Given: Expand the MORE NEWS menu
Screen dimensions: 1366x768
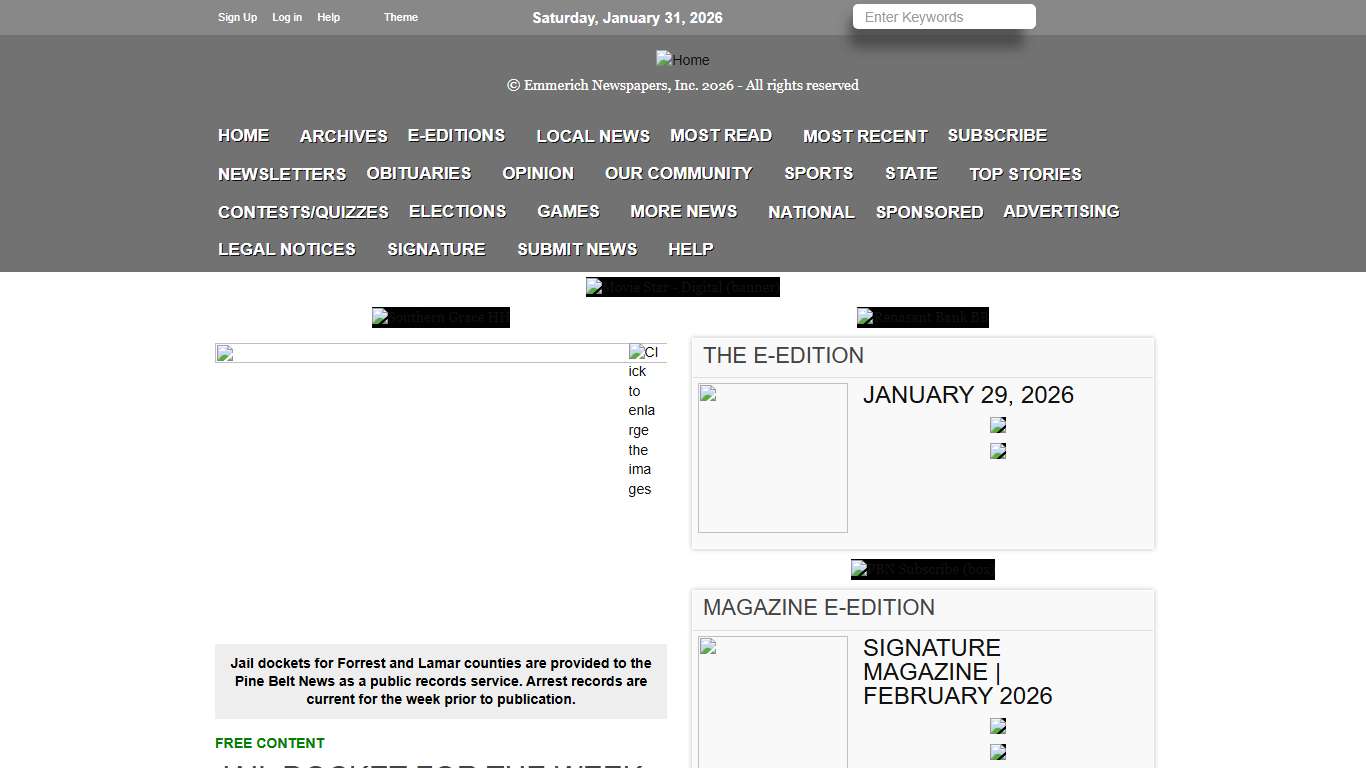Looking at the screenshot, I should 683,211.
